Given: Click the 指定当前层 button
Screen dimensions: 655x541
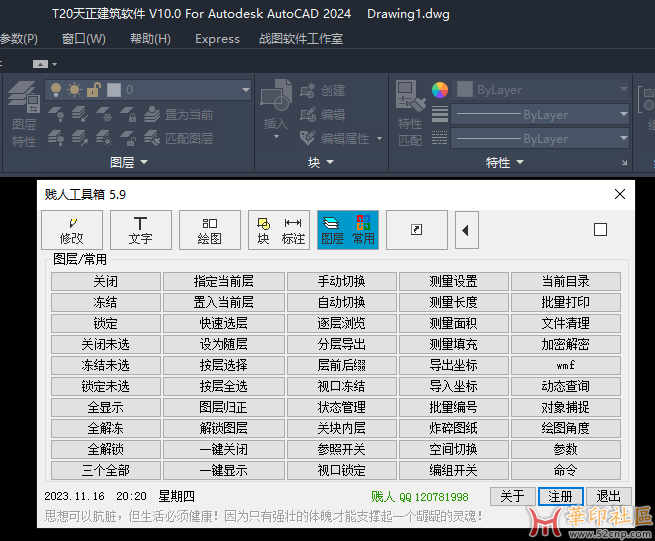Looking at the screenshot, I should point(223,282).
